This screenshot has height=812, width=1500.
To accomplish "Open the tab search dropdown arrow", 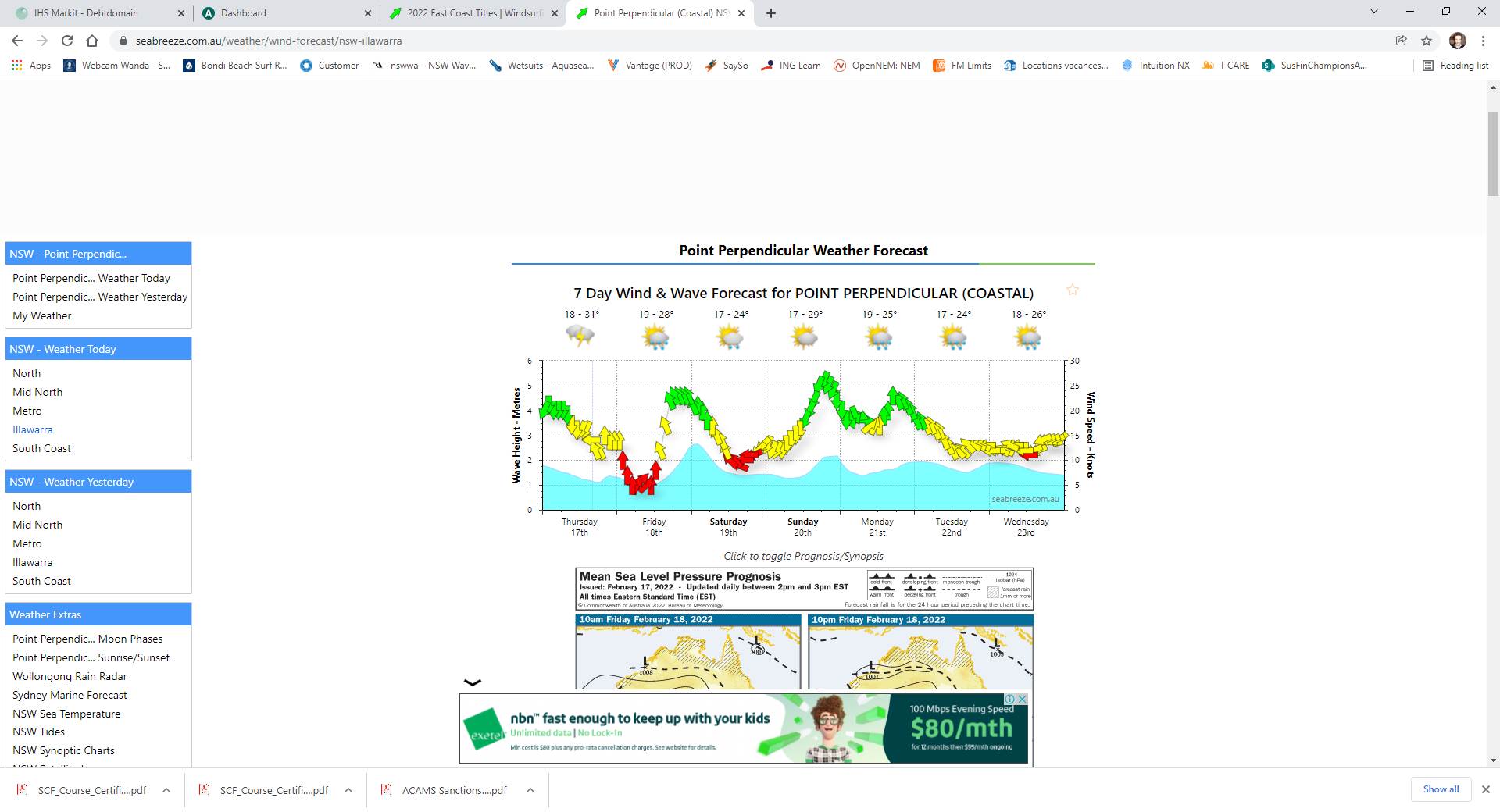I will click(x=1374, y=12).
